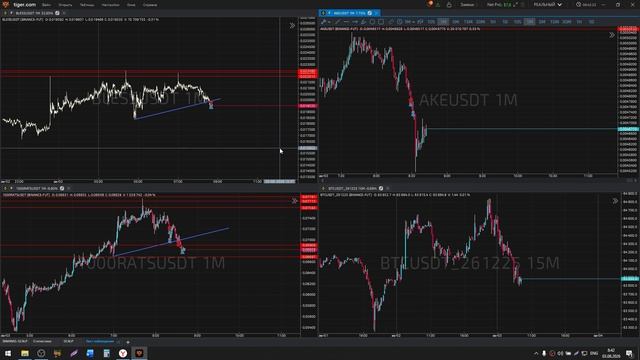This screenshot has height=360, width=640.
Task: Open the Открыть menu
Action: [x=65, y=5]
